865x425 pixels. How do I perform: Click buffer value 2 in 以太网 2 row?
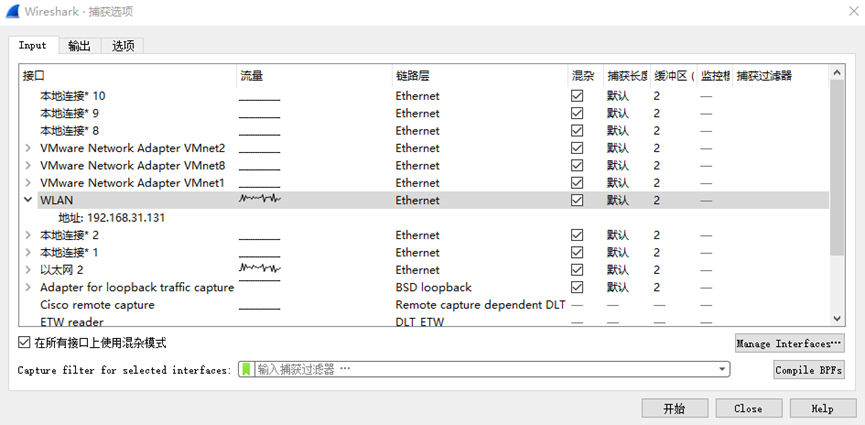[656, 270]
